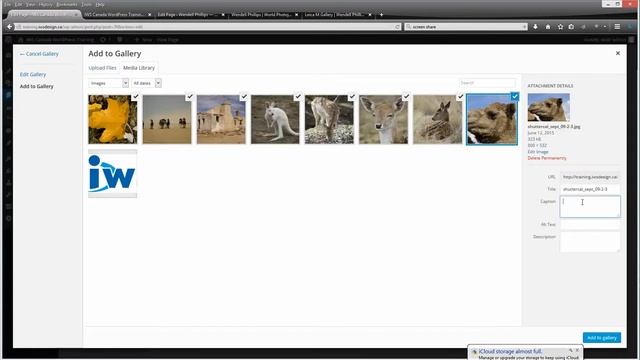Open the Images filter dropdown
The width and height of the screenshot is (640, 360).
108,83
